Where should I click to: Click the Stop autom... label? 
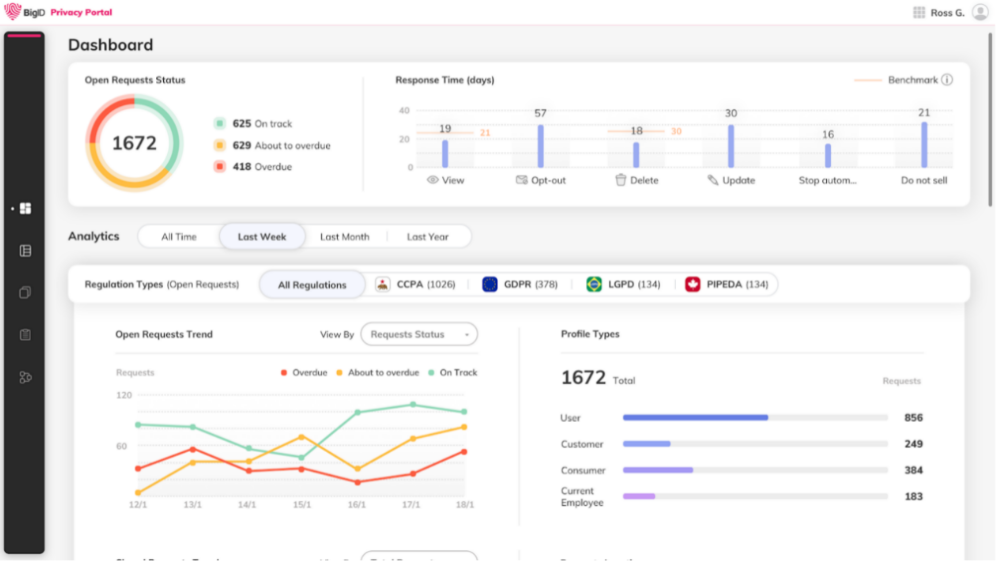827,181
